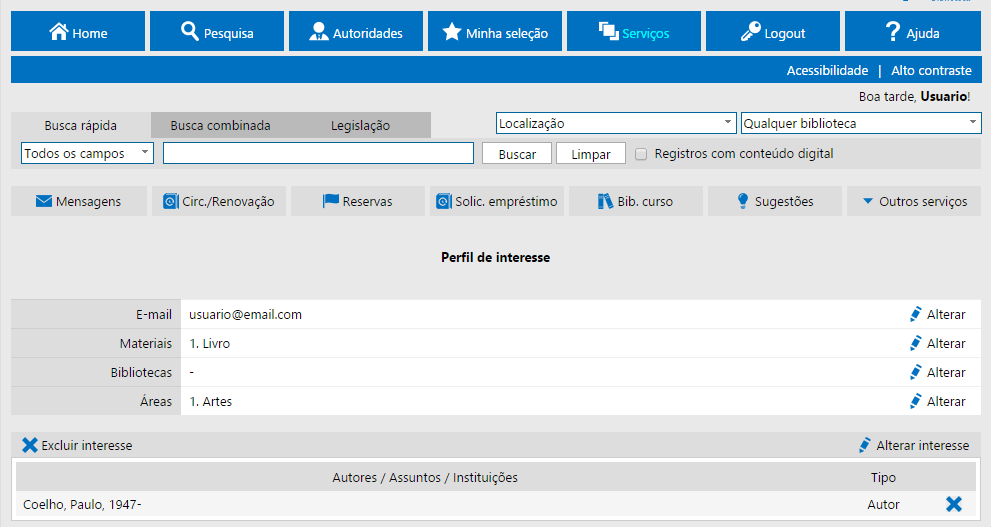Screen dimensions: 991x527
Task: Click the Buscar button
Action: click(x=517, y=154)
